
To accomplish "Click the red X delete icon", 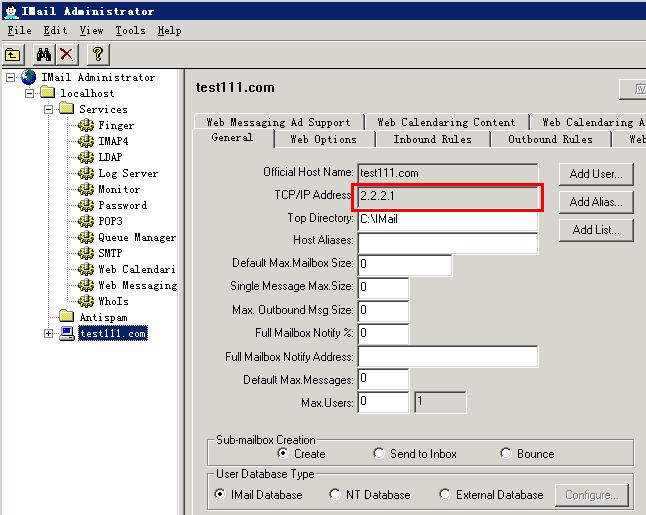I will coord(66,54).
